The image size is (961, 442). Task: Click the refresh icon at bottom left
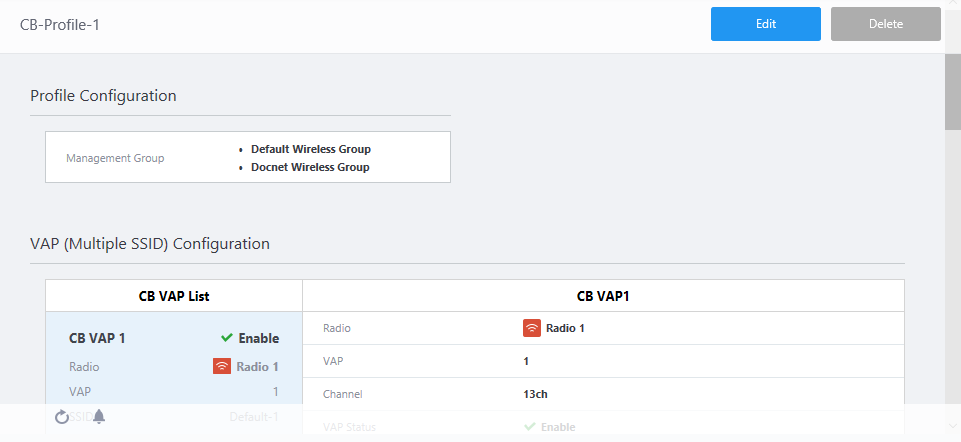(62, 417)
